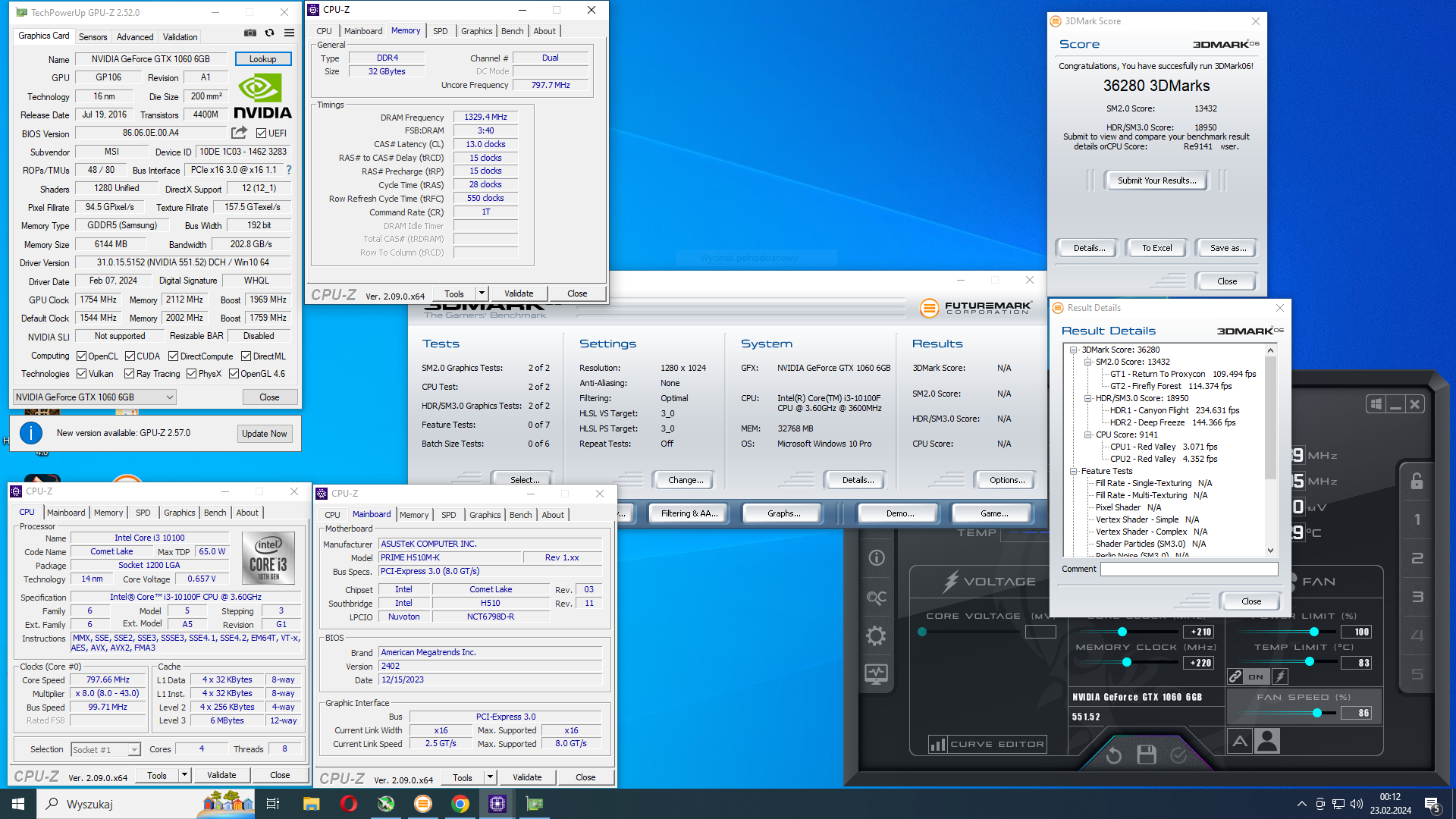Image resolution: width=1456 pixels, height=819 pixels.
Task: Toggle the Vulkan checkbox
Action: [81, 374]
